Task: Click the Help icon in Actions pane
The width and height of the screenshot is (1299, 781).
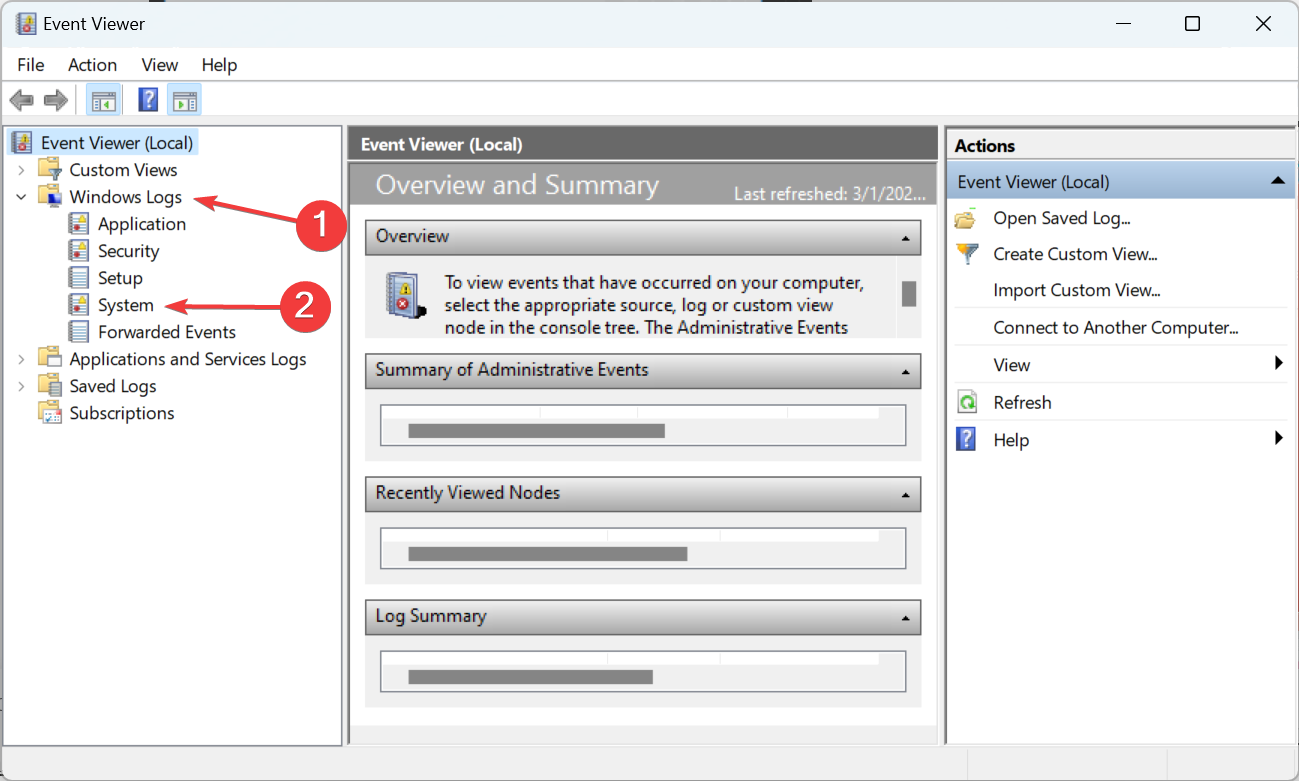Action: tap(966, 439)
